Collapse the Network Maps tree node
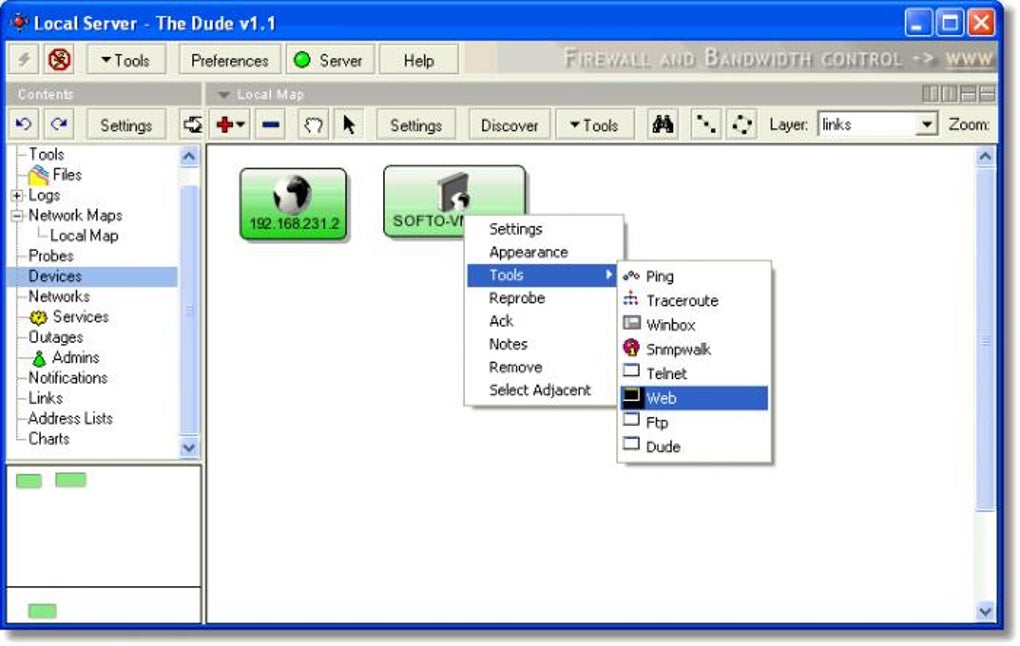The image size is (1020, 646). tap(18, 215)
